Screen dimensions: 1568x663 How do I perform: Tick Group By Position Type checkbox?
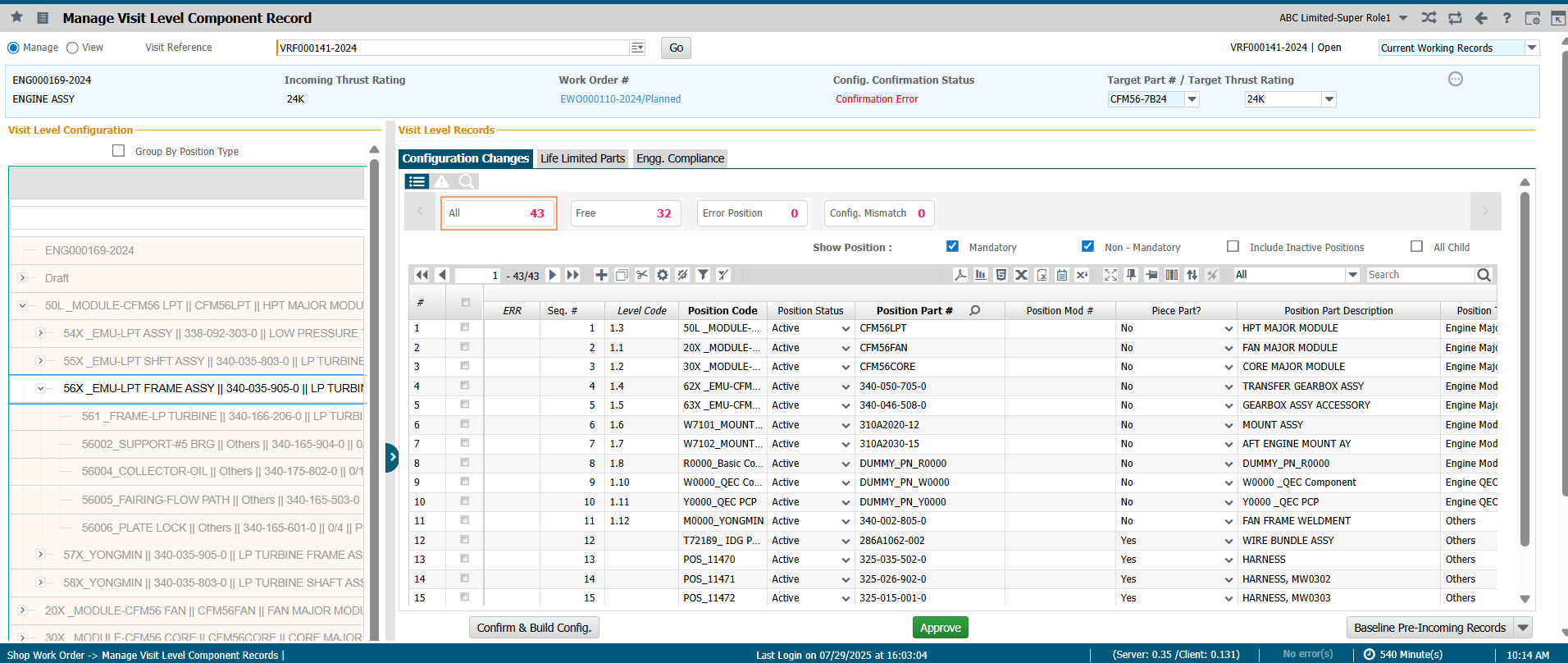pos(119,151)
